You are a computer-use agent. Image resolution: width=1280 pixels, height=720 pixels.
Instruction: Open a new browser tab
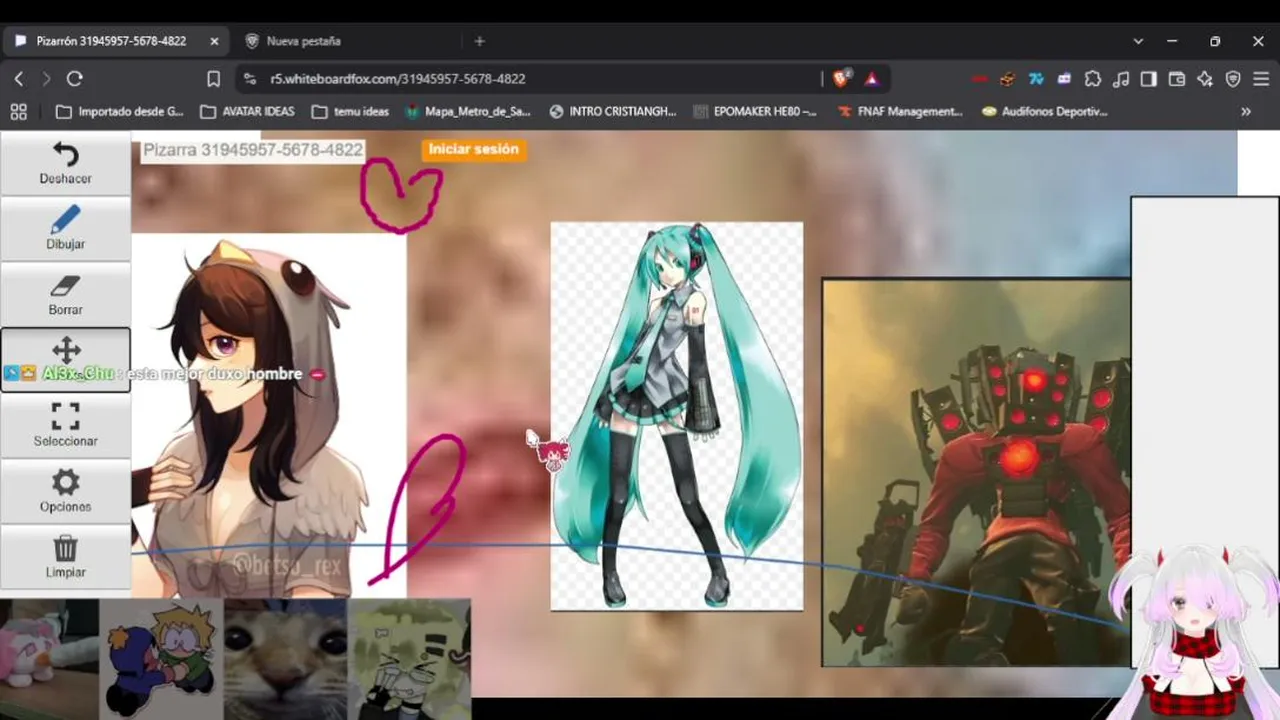coord(479,41)
